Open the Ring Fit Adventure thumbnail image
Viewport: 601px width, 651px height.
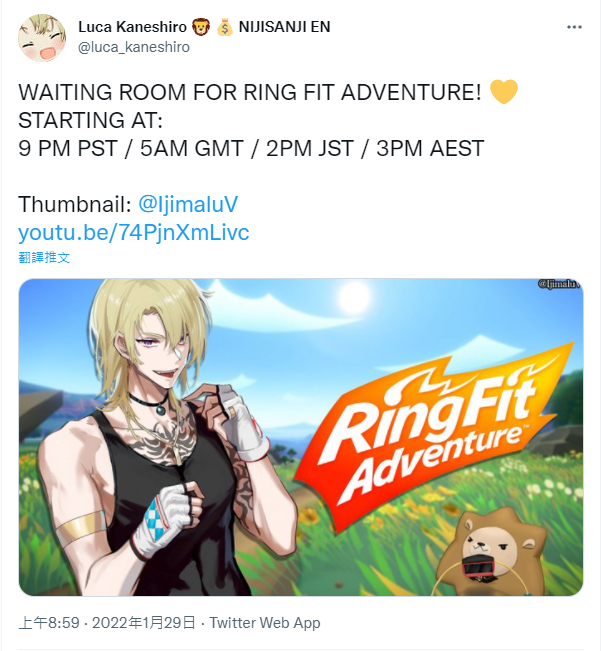point(301,437)
